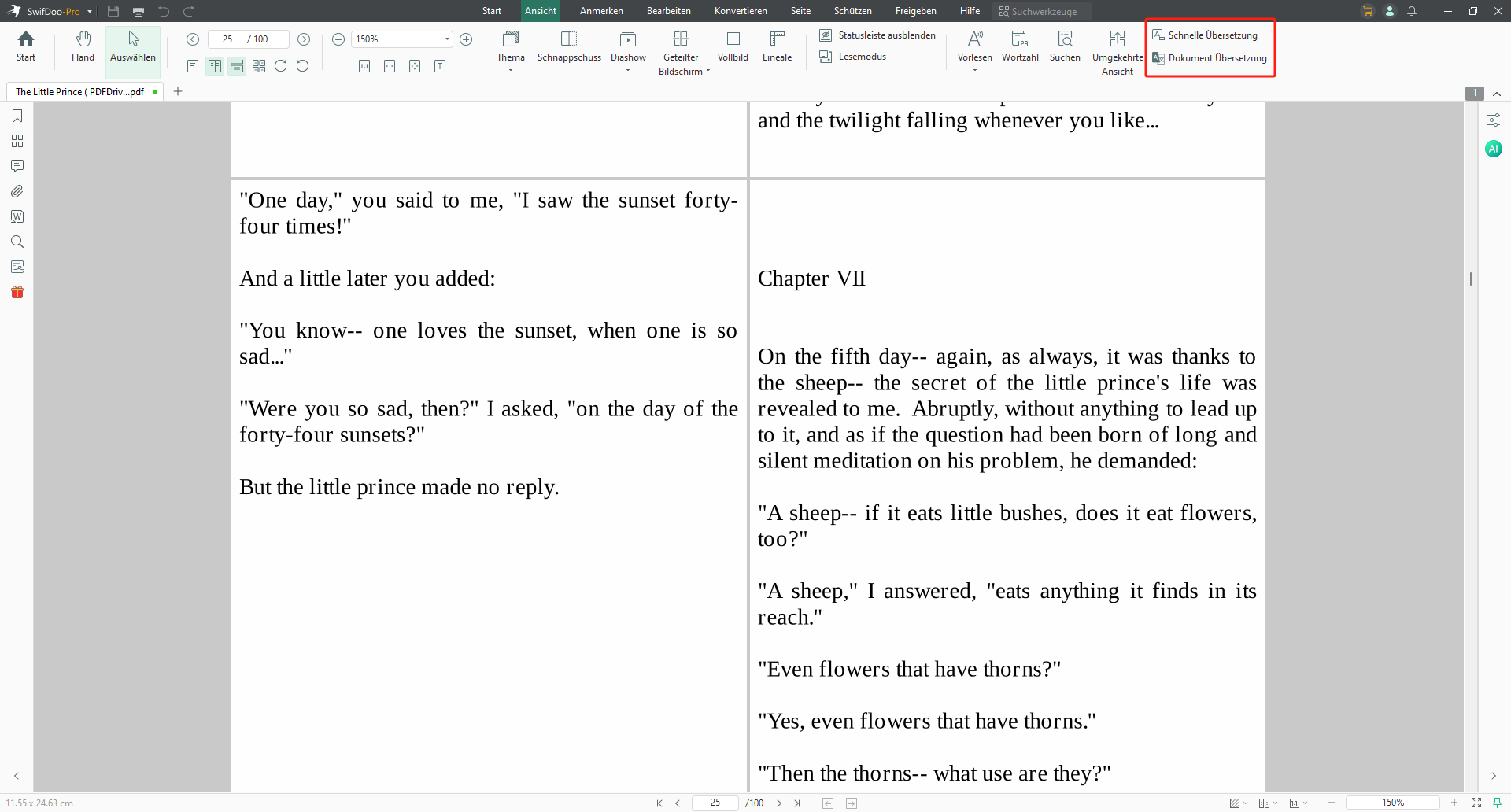
Task: Jump to first page in status bar
Action: [659, 803]
